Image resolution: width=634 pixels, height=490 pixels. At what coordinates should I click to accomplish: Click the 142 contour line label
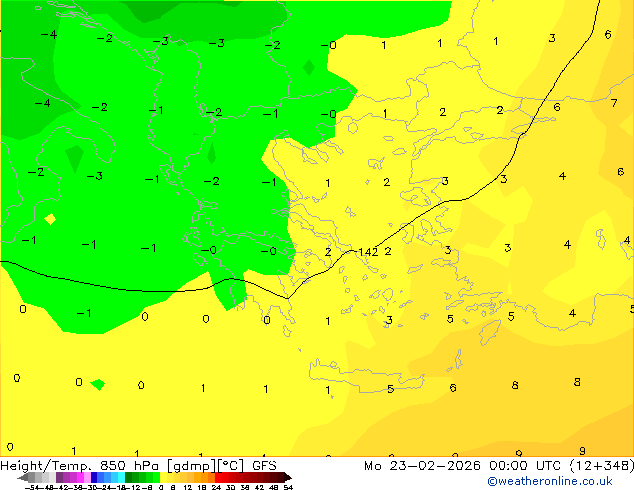(368, 252)
